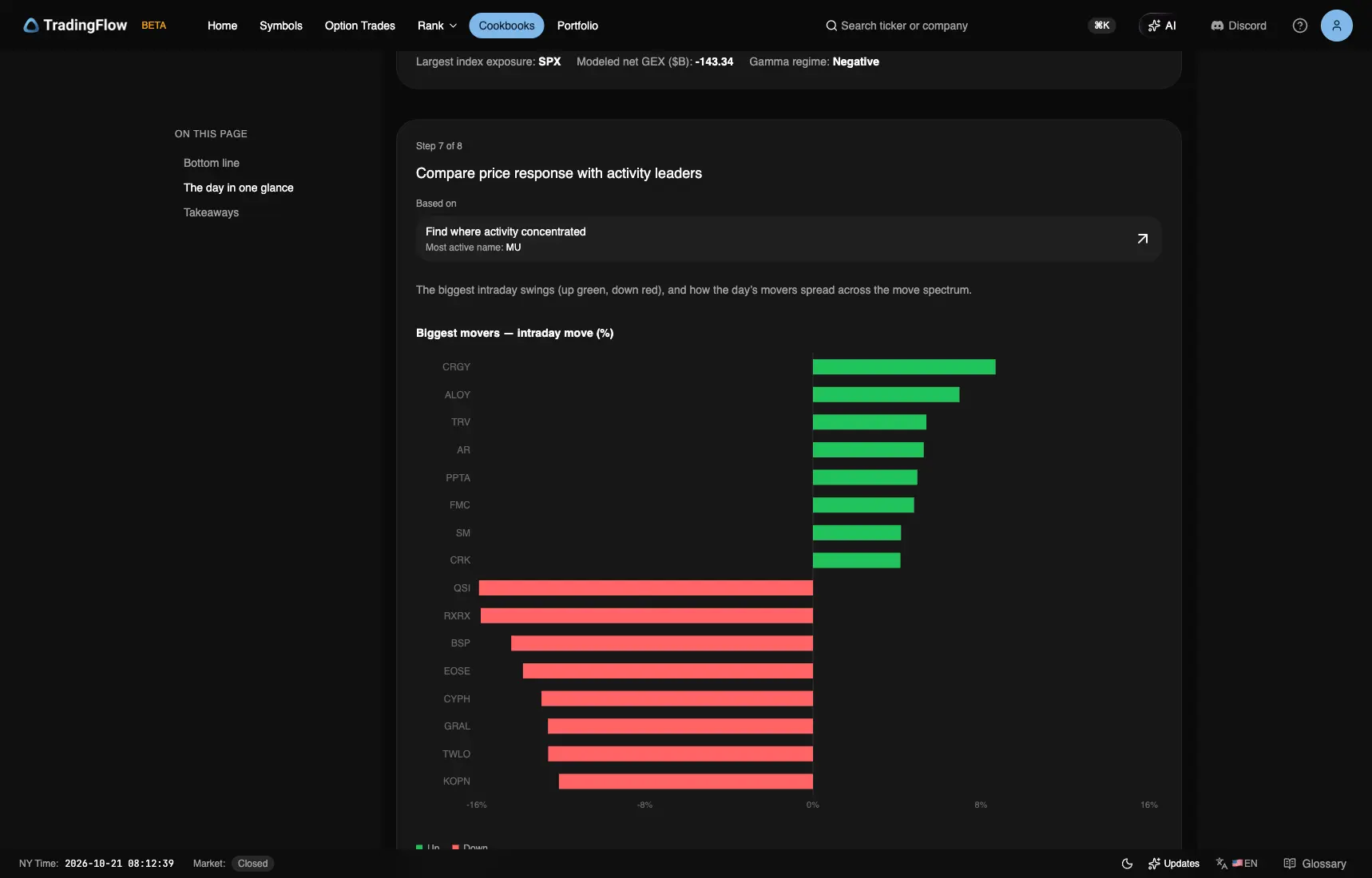Jump to Takeaways section
The width and height of the screenshot is (1372, 878).
(x=212, y=212)
